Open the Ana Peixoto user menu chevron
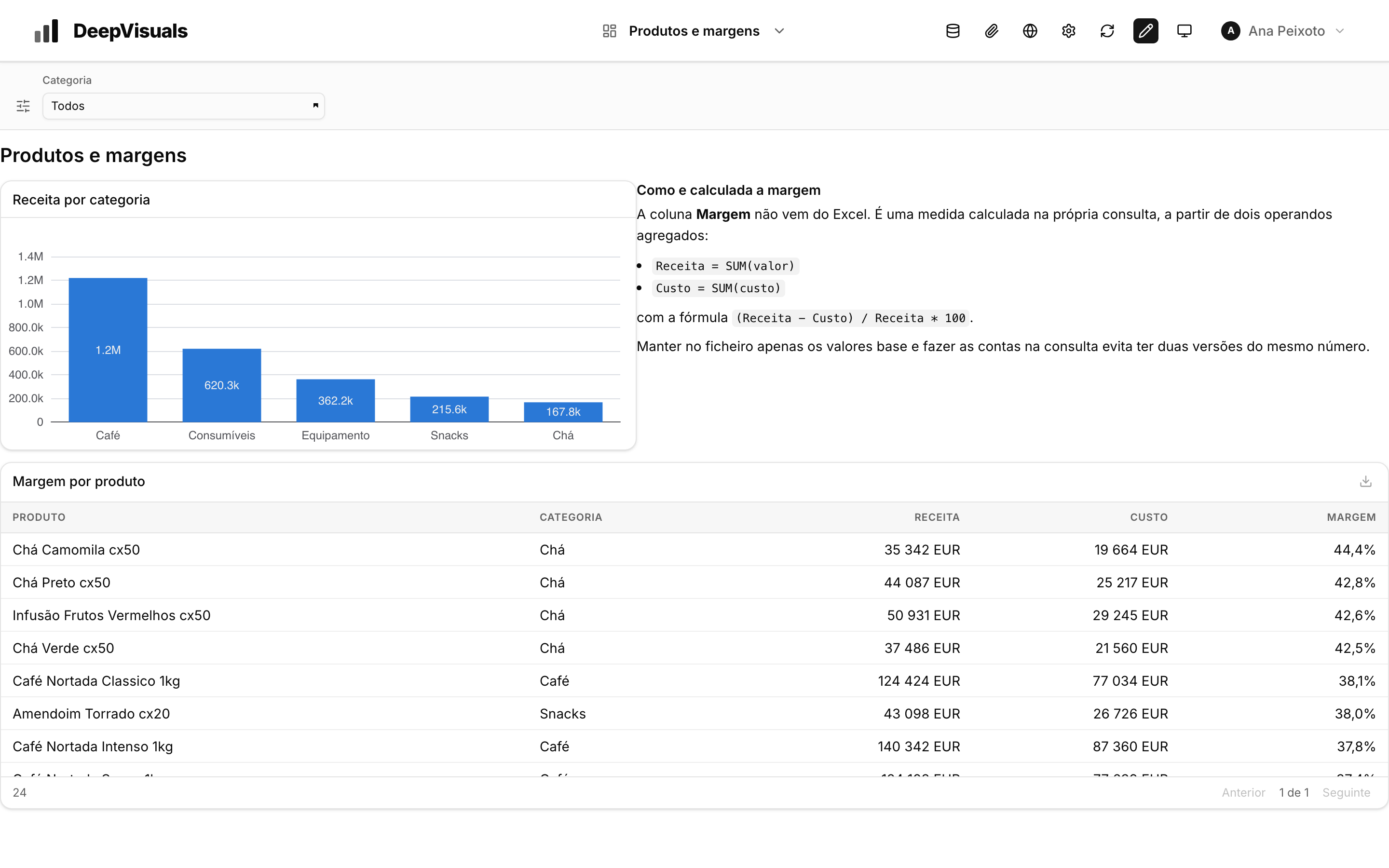The height and width of the screenshot is (868, 1389). (x=1340, y=31)
